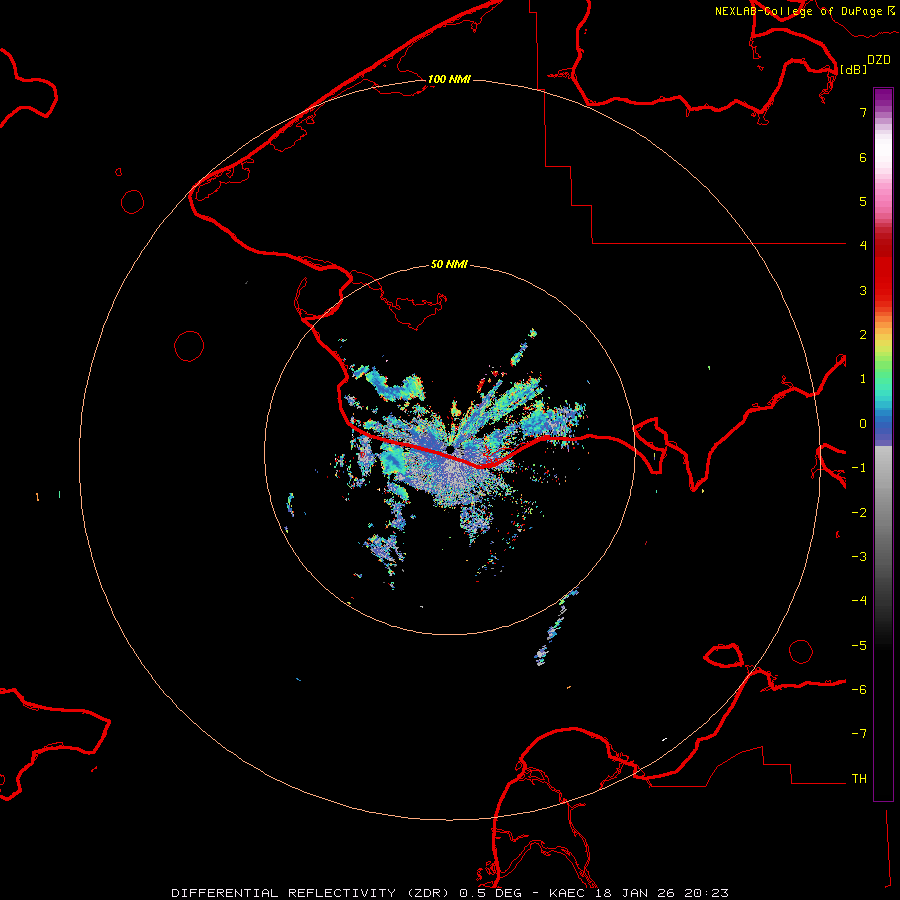The height and width of the screenshot is (900, 900).
Task: Click the black radar site dot at center
Action: tap(450, 449)
